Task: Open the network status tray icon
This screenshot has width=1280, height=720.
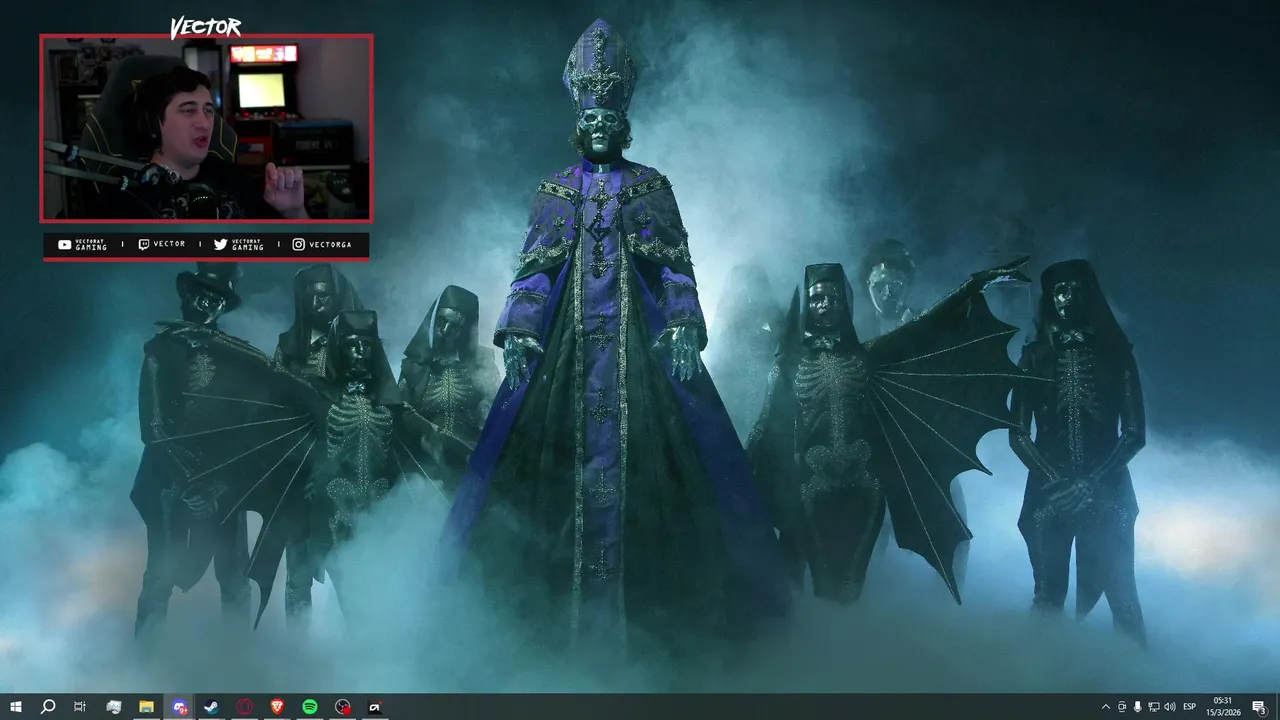Action: 1154,707
